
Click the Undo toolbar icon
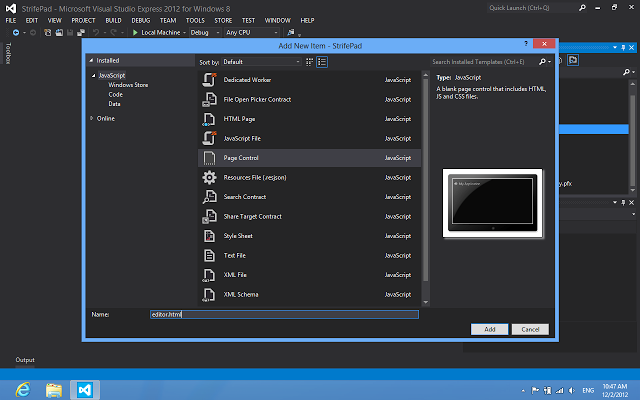96,33
